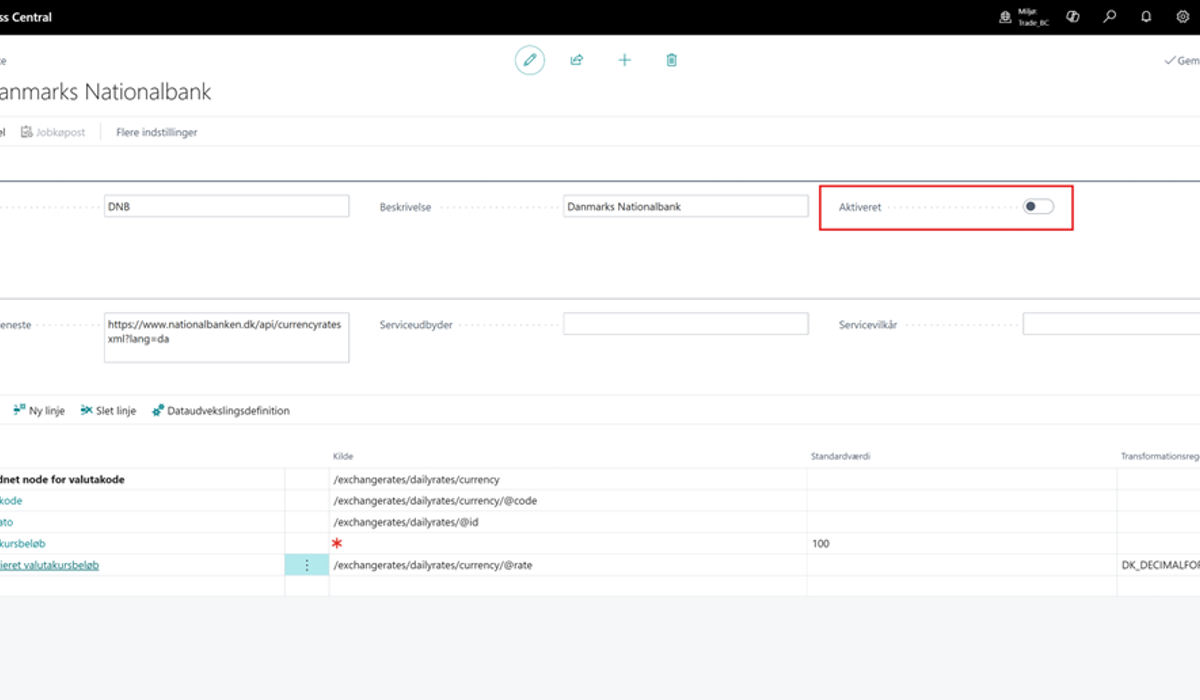Click cell /exchangerates/dailyrates/currency

(x=568, y=479)
